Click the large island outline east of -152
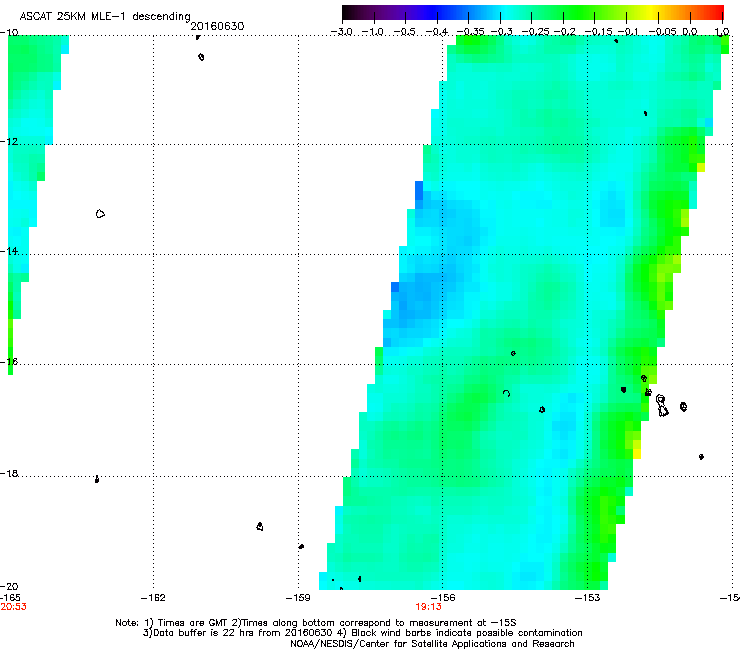 662,406
